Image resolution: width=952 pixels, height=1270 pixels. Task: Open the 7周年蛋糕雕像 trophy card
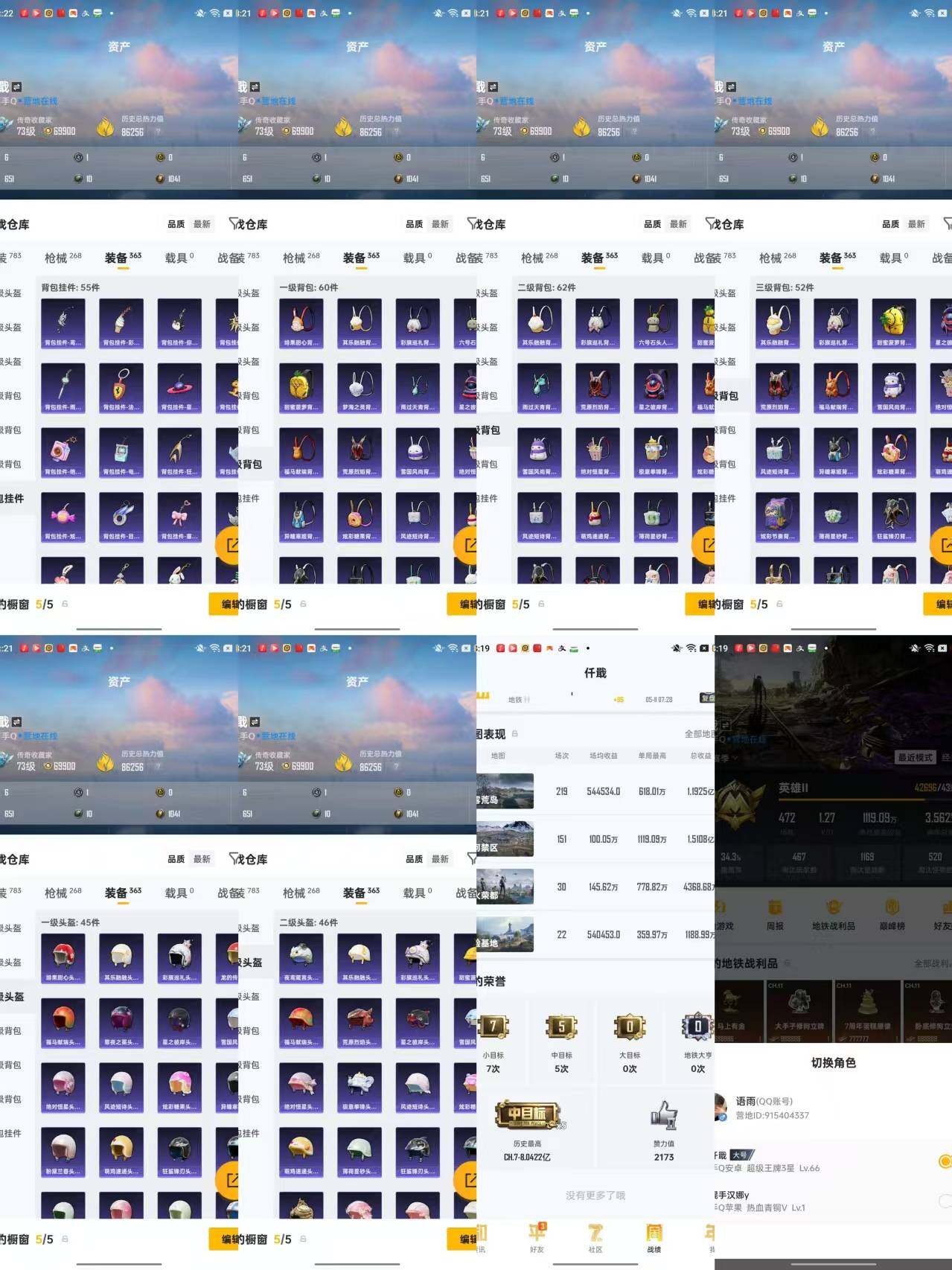(x=866, y=1011)
